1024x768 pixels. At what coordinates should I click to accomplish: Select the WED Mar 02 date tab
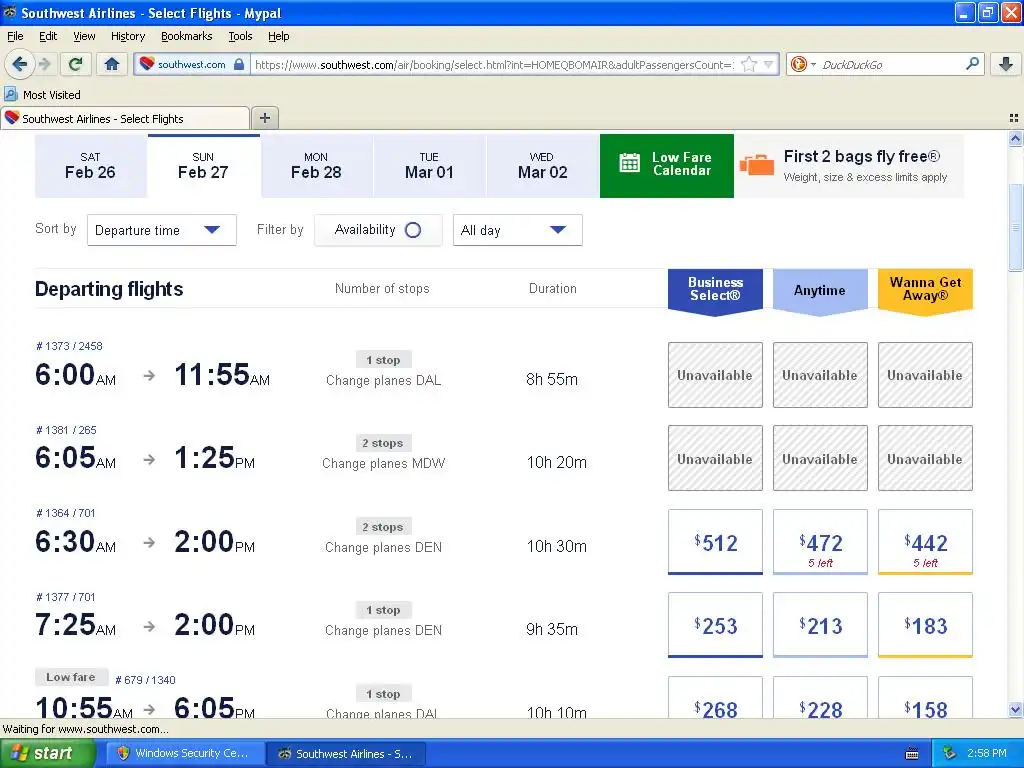[x=543, y=166]
